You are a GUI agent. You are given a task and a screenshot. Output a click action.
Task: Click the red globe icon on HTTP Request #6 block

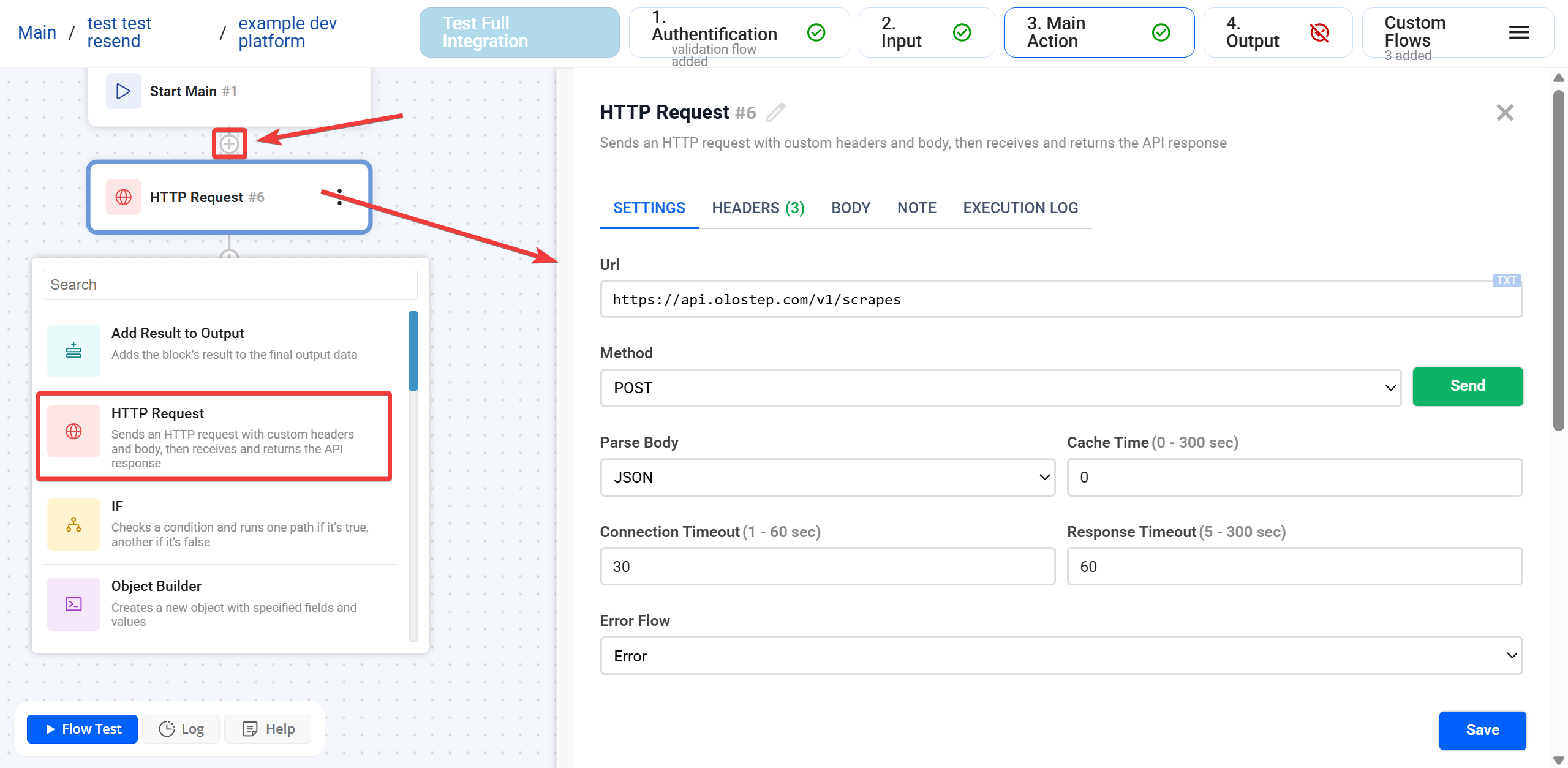pos(123,197)
